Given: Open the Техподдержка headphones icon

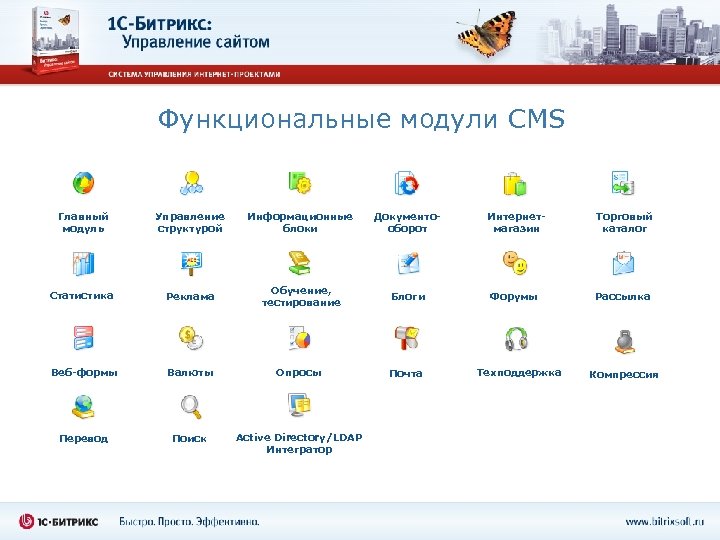Looking at the screenshot, I should coord(516,339).
